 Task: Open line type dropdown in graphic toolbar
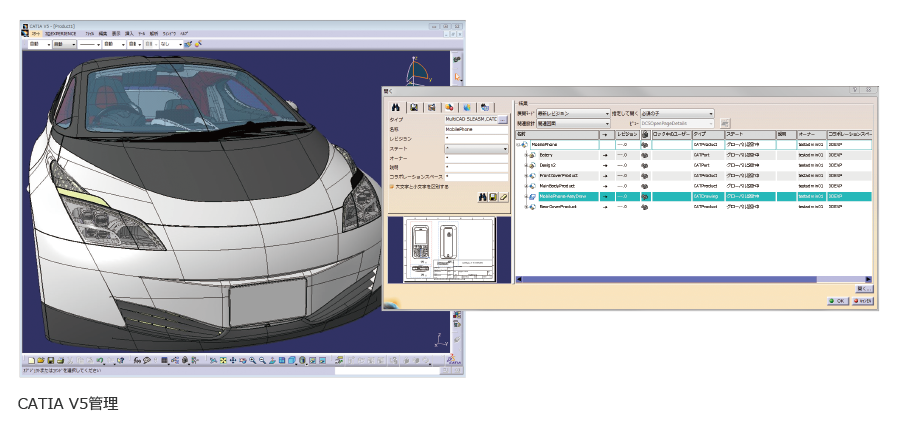(x=89, y=44)
